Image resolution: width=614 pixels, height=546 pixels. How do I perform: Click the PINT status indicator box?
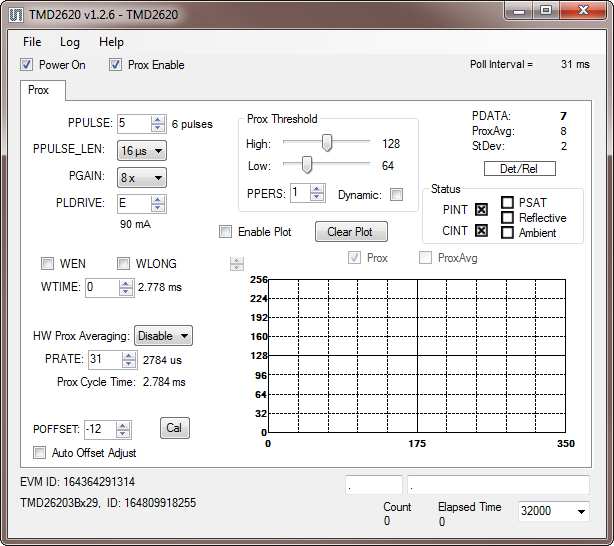(x=481, y=210)
